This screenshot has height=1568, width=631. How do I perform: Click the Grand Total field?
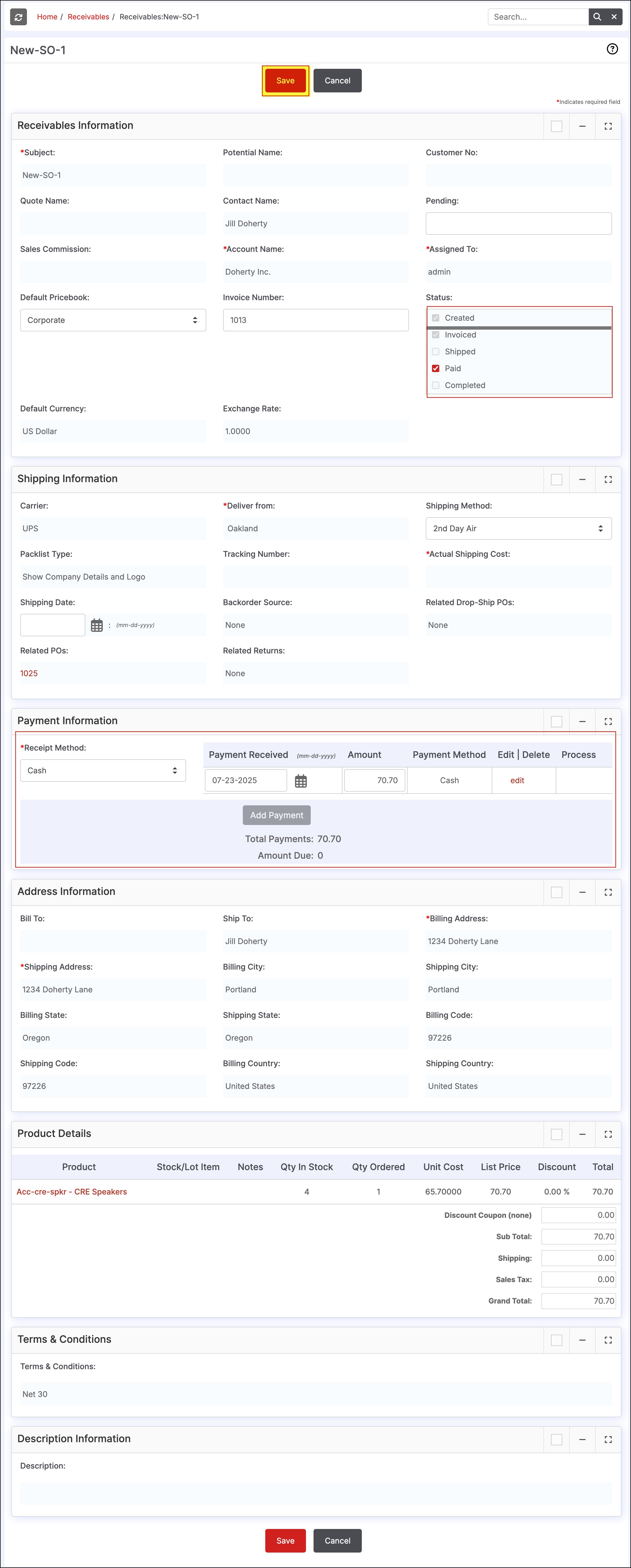[579, 1301]
